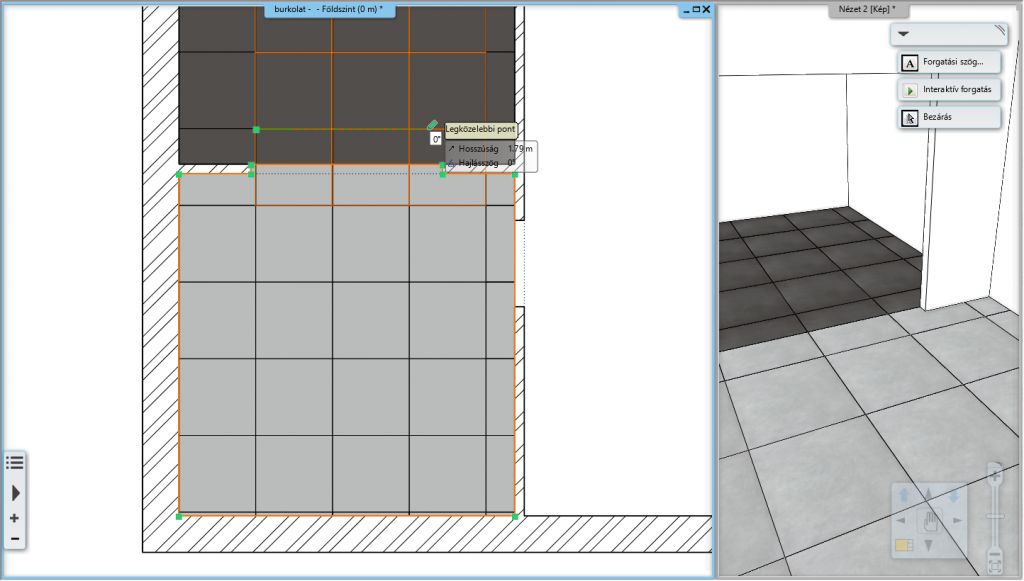Switch to the burkolat - Földszint (0 m) tab
Screen dimensions: 1024x581
[329, 9]
